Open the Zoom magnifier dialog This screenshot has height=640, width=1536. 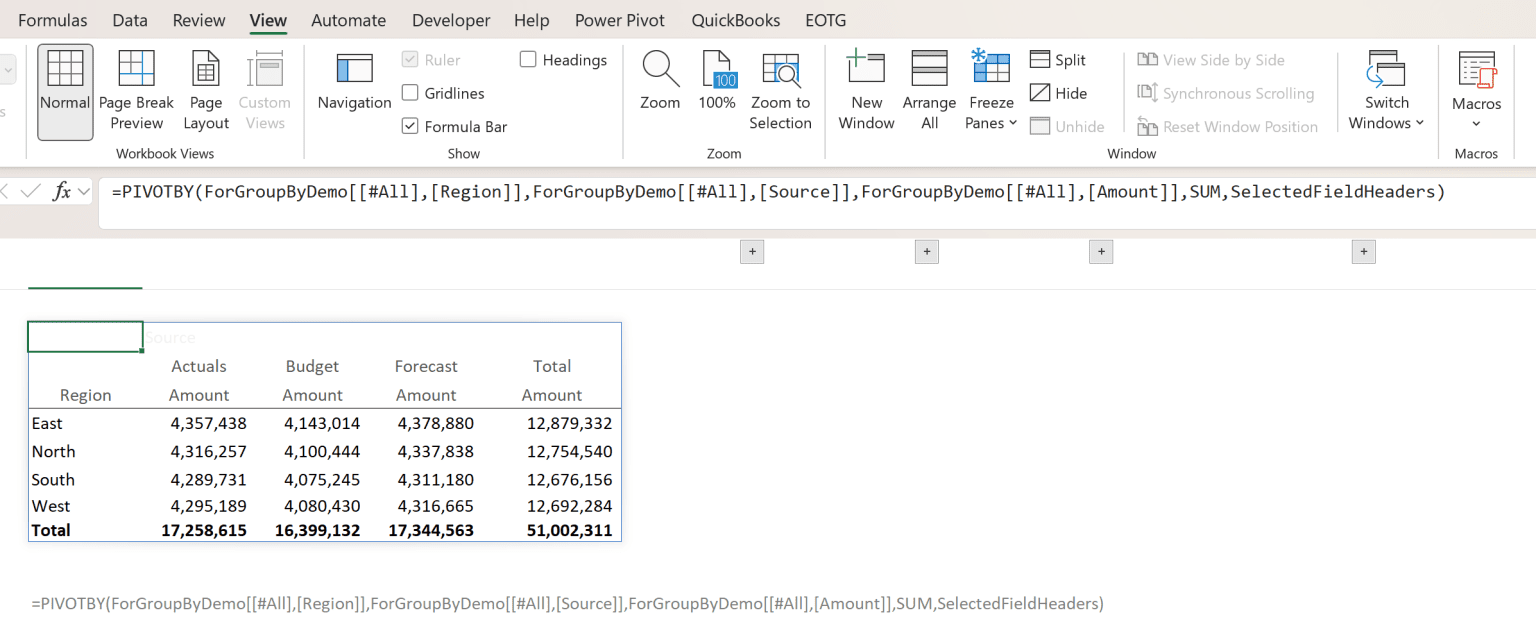[x=660, y=80]
